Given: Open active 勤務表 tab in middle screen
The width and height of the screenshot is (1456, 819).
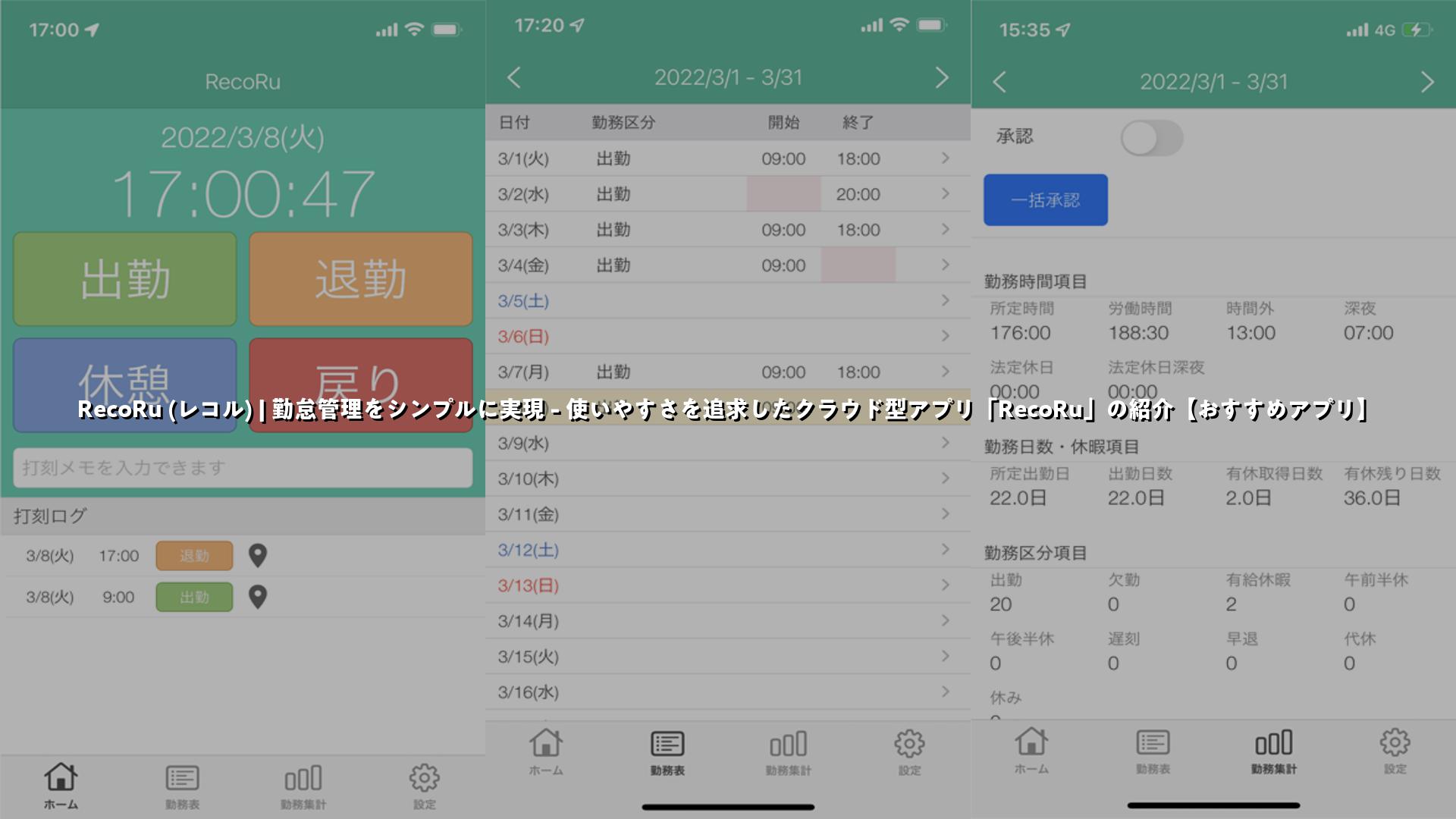Looking at the screenshot, I should [667, 752].
